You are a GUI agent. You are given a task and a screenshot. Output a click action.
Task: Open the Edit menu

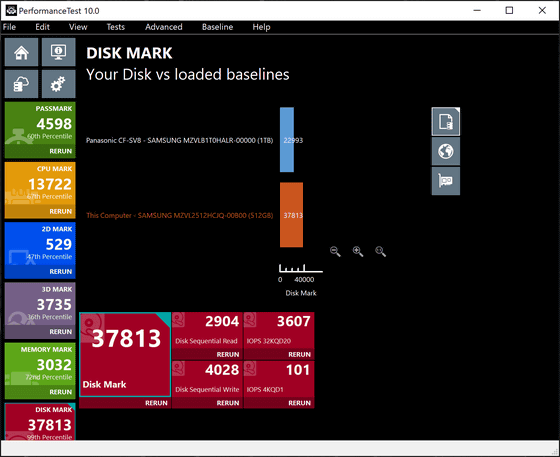[x=42, y=27]
